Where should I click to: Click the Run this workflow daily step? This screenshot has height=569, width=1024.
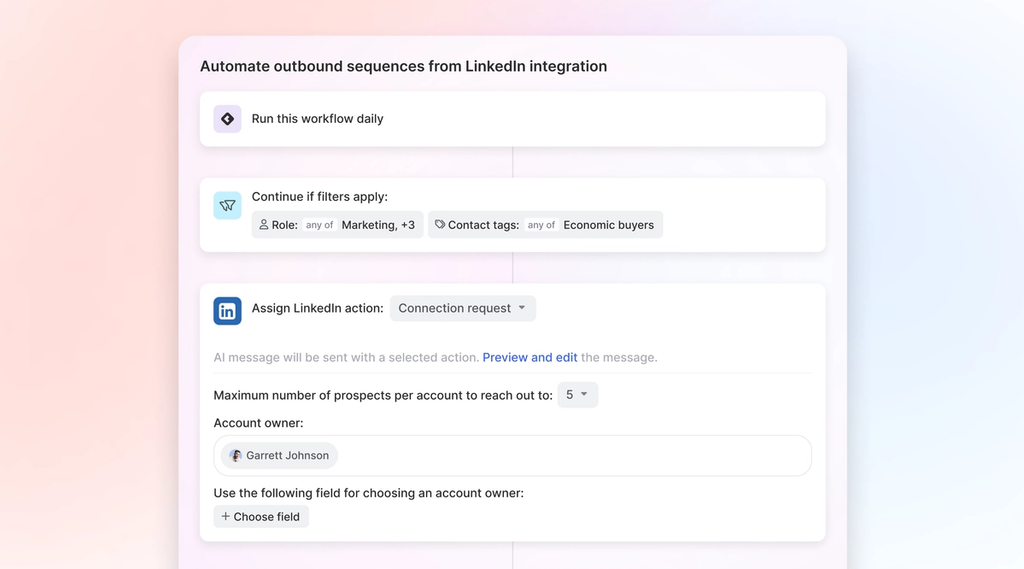coord(513,119)
